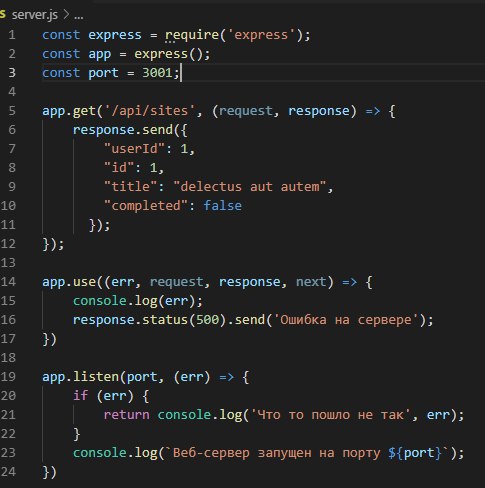
Task: Open the breadcrumb ellipsis after server.js
Action: [79, 16]
